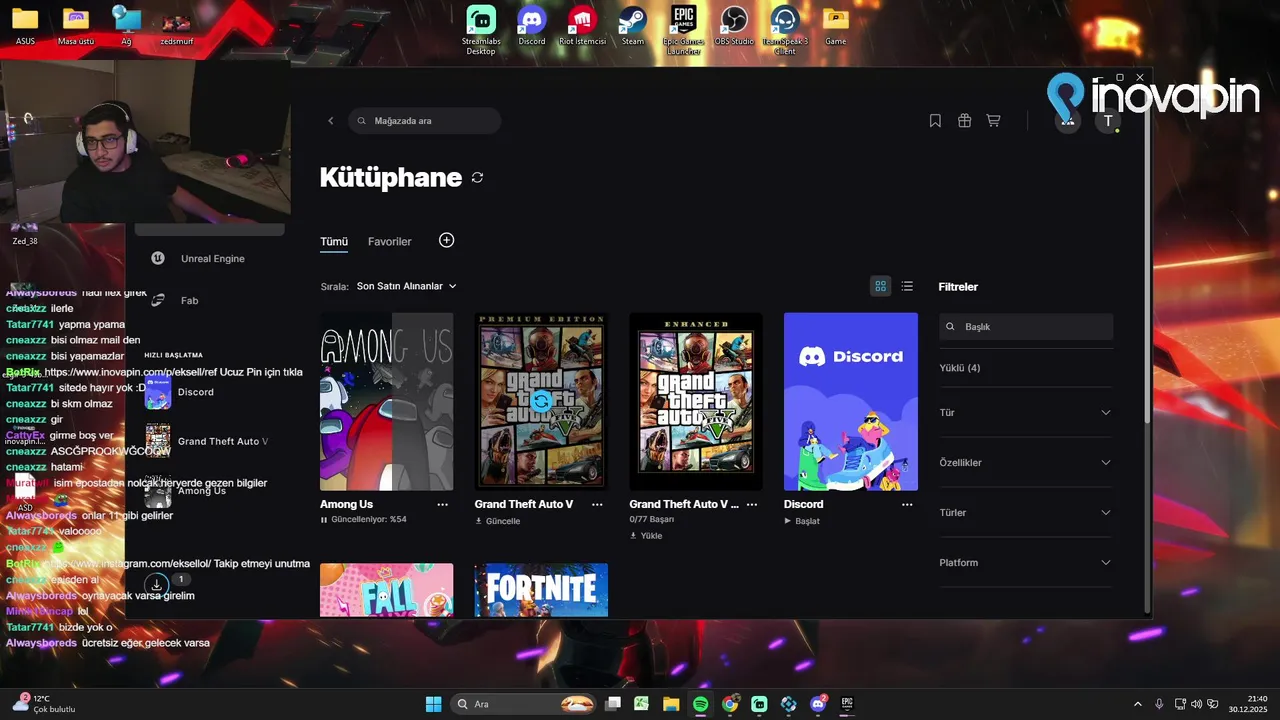Click the Windows Start button
Viewport: 1280px width, 720px height.
tap(433, 704)
